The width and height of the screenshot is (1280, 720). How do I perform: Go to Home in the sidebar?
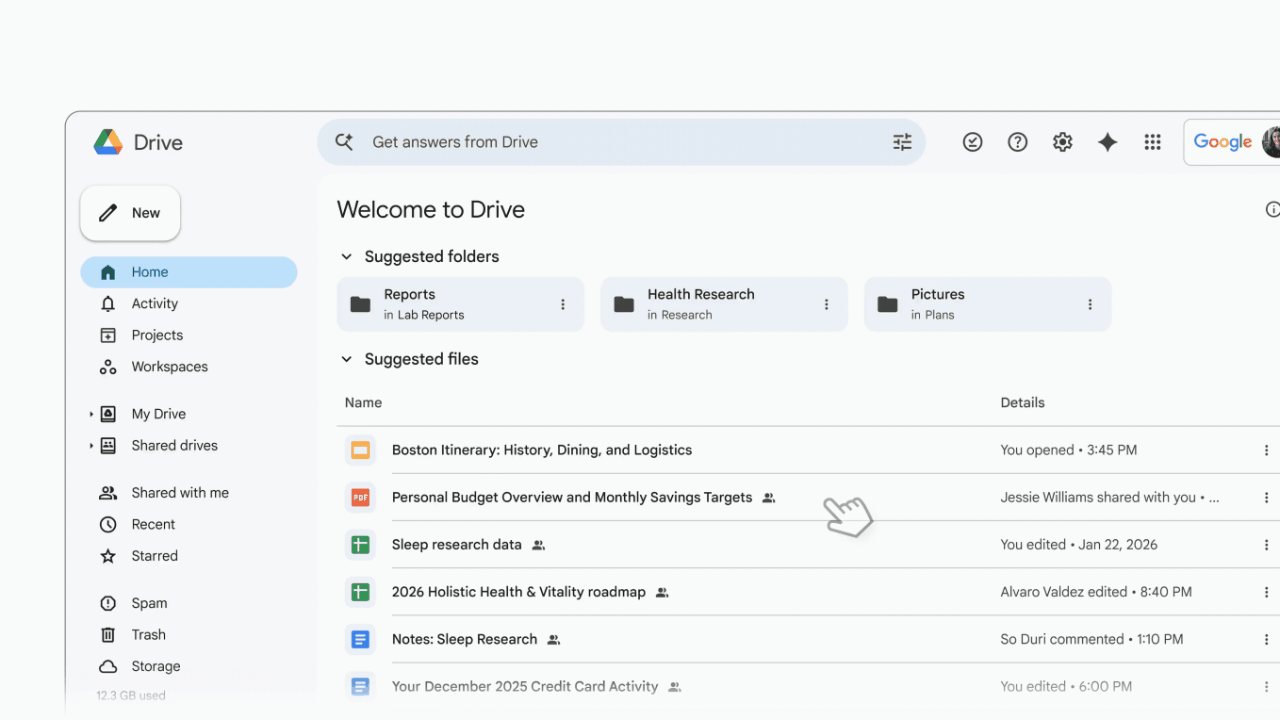coord(189,272)
